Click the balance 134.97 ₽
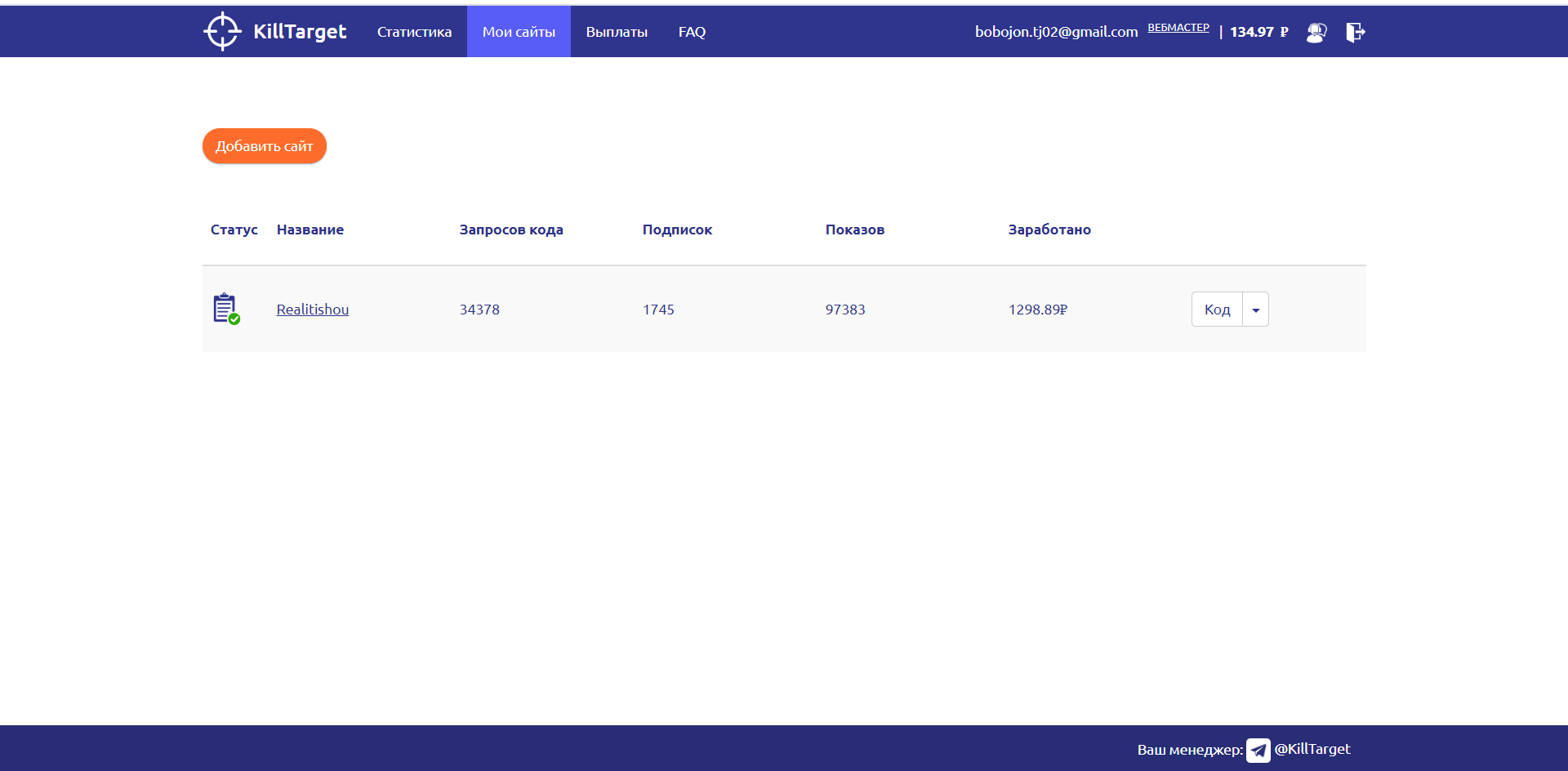 pos(1259,32)
